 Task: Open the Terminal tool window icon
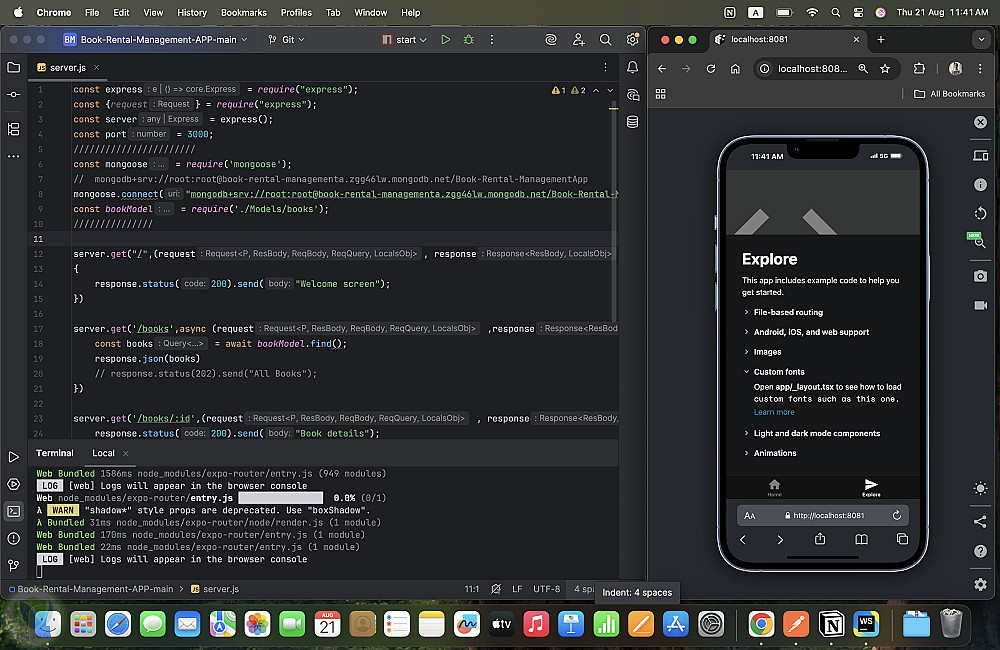click(x=13, y=512)
